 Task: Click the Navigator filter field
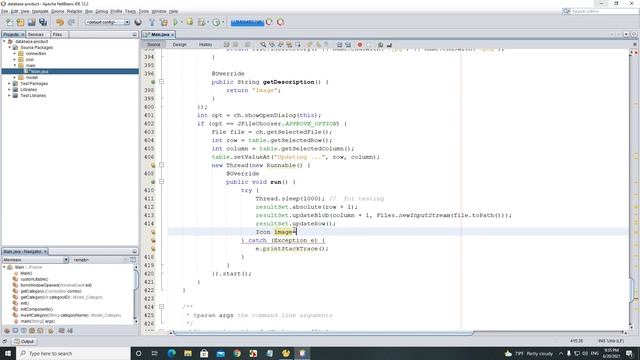point(97,260)
